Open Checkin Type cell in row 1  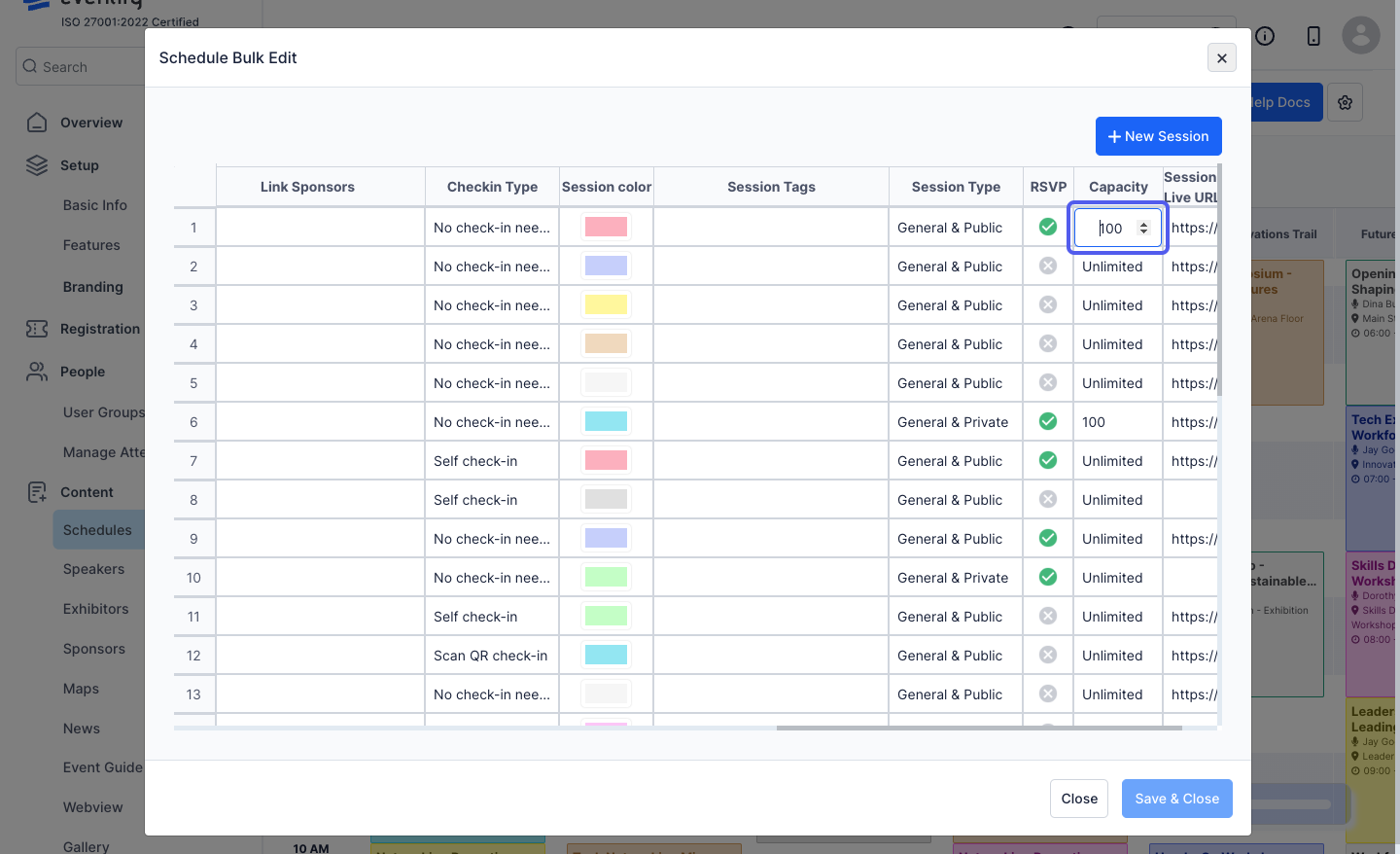[492, 228]
